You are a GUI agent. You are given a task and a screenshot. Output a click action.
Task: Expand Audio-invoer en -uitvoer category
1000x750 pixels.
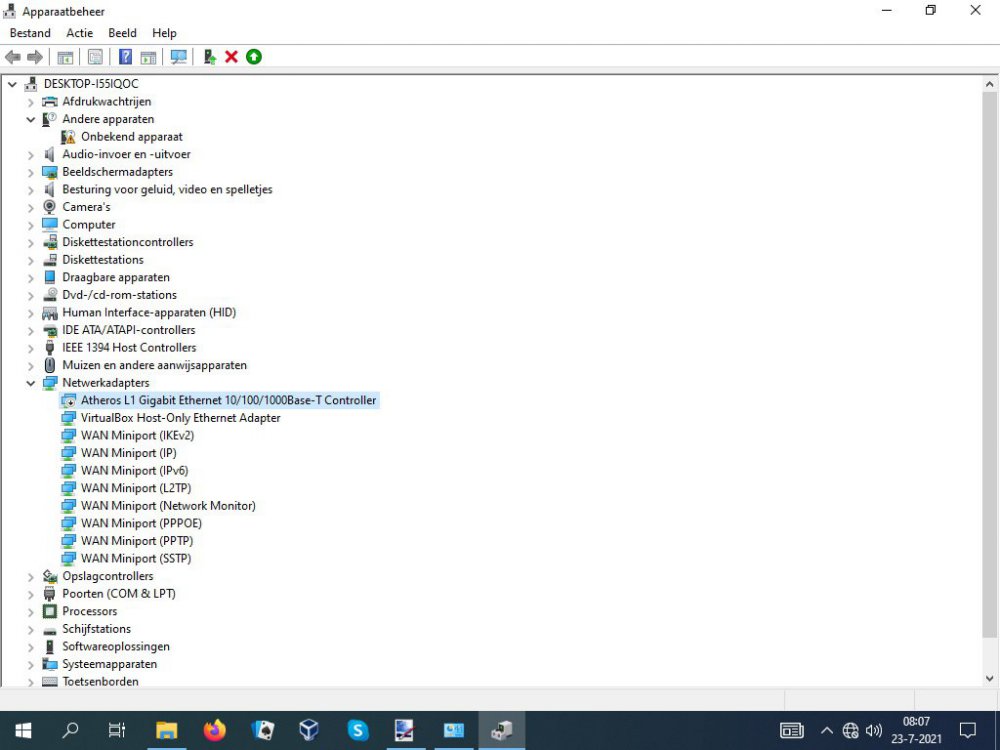[x=30, y=154]
